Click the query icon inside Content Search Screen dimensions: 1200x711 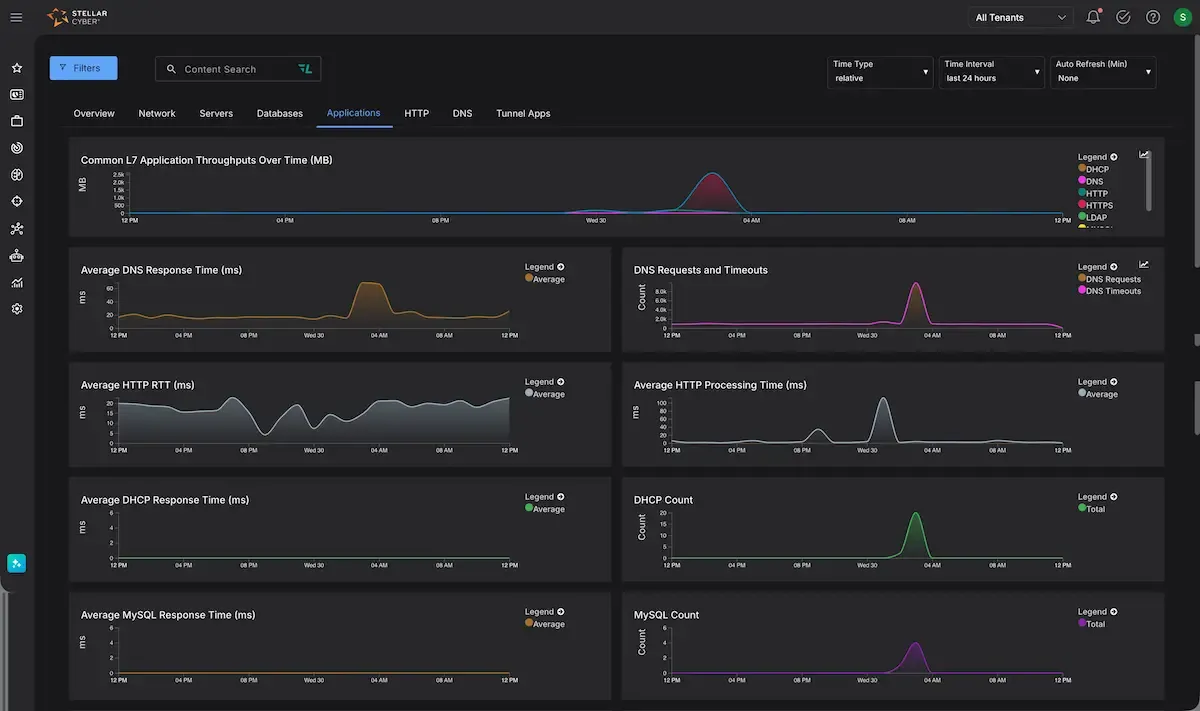pos(305,69)
